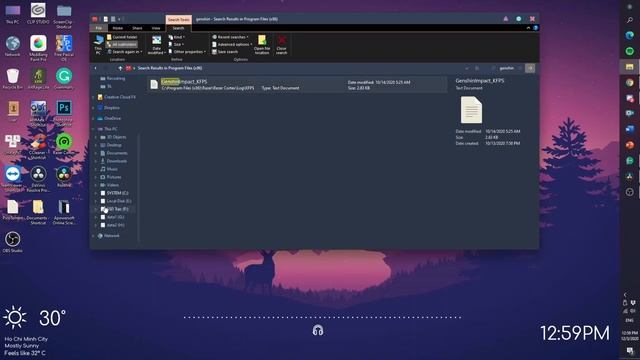Open Recycle Bin desktop icon

pos(13,79)
